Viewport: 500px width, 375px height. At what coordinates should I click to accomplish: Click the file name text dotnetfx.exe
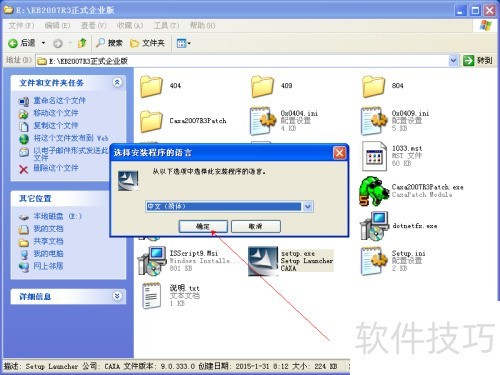click(414, 226)
